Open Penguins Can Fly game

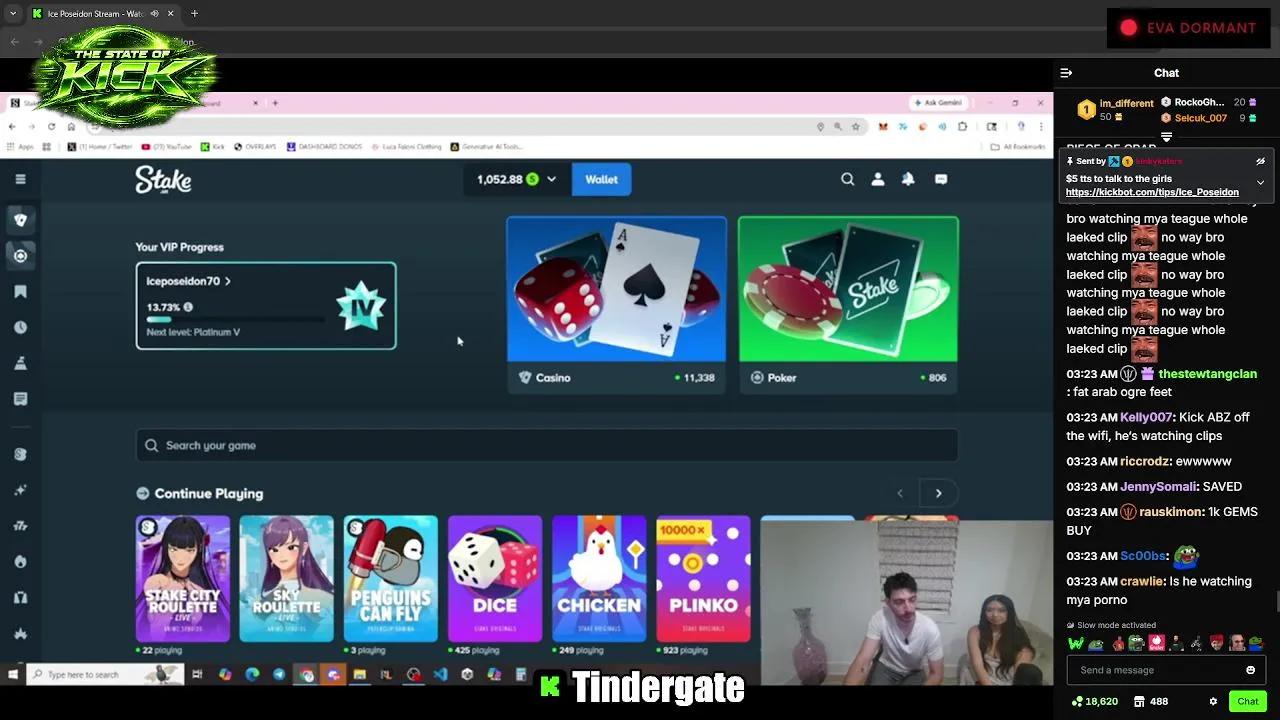click(x=391, y=578)
